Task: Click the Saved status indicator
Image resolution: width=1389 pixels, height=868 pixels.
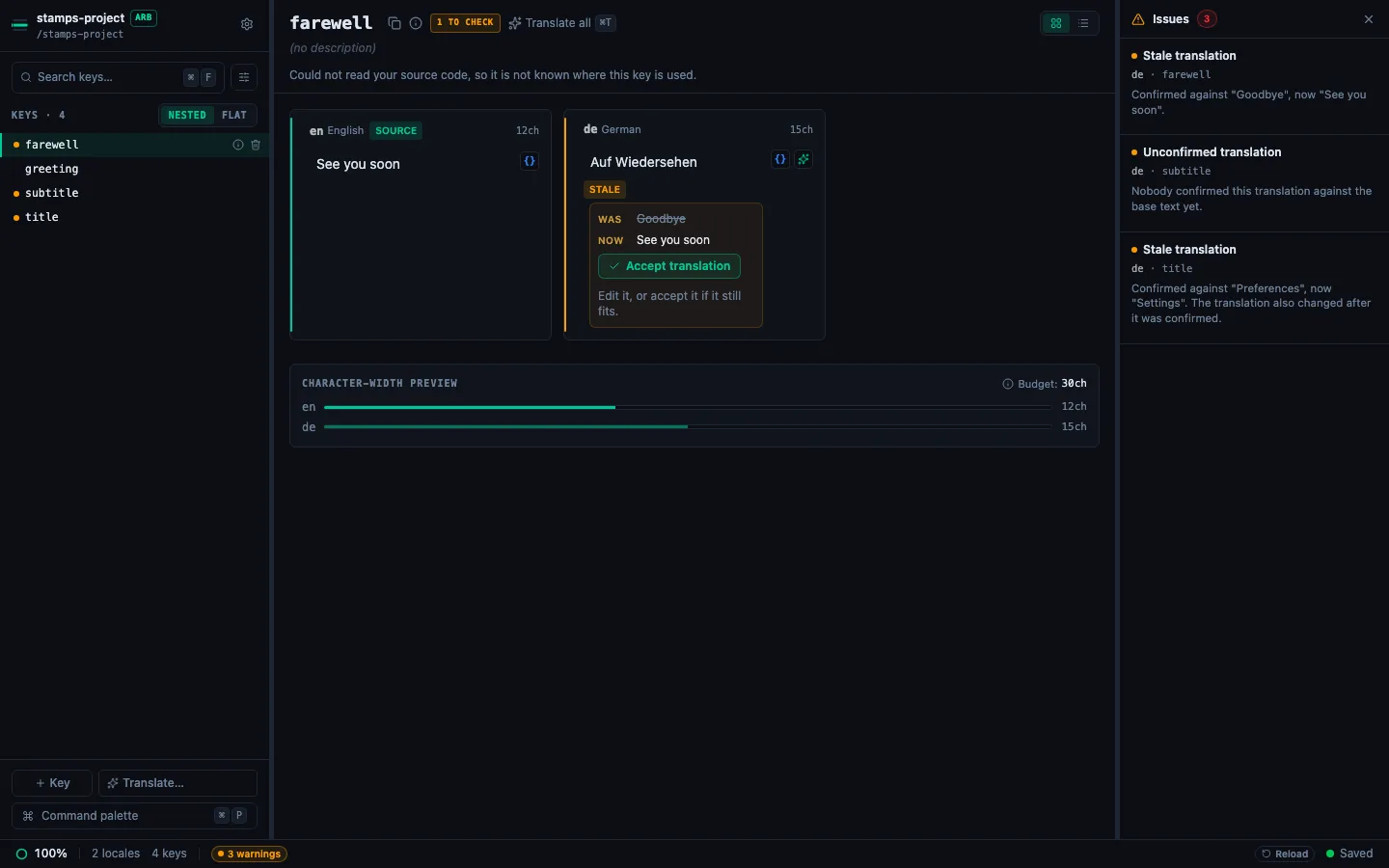Action: click(x=1349, y=854)
